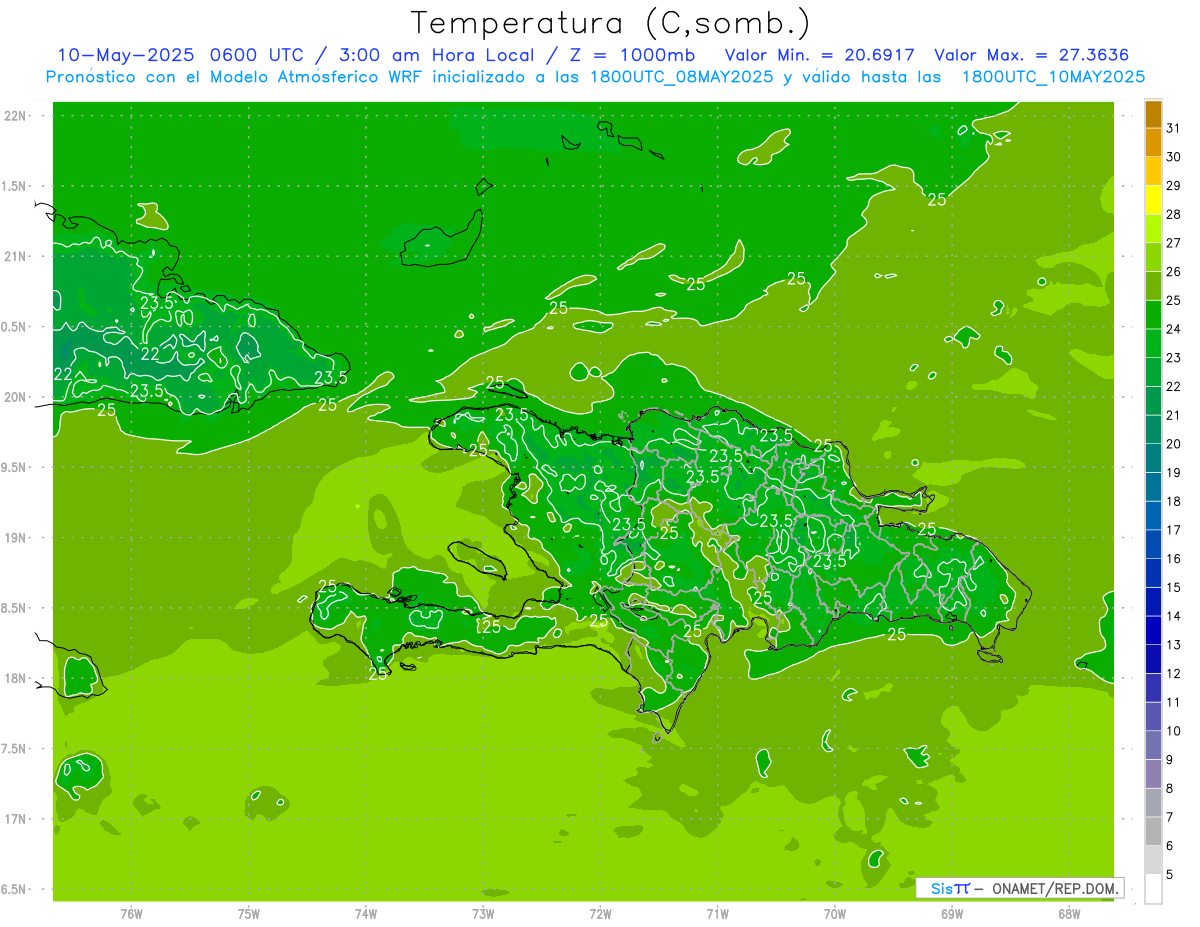This screenshot has width=1200, height=927.
Task: Click the longitude axis label '75W'
Action: [249, 914]
